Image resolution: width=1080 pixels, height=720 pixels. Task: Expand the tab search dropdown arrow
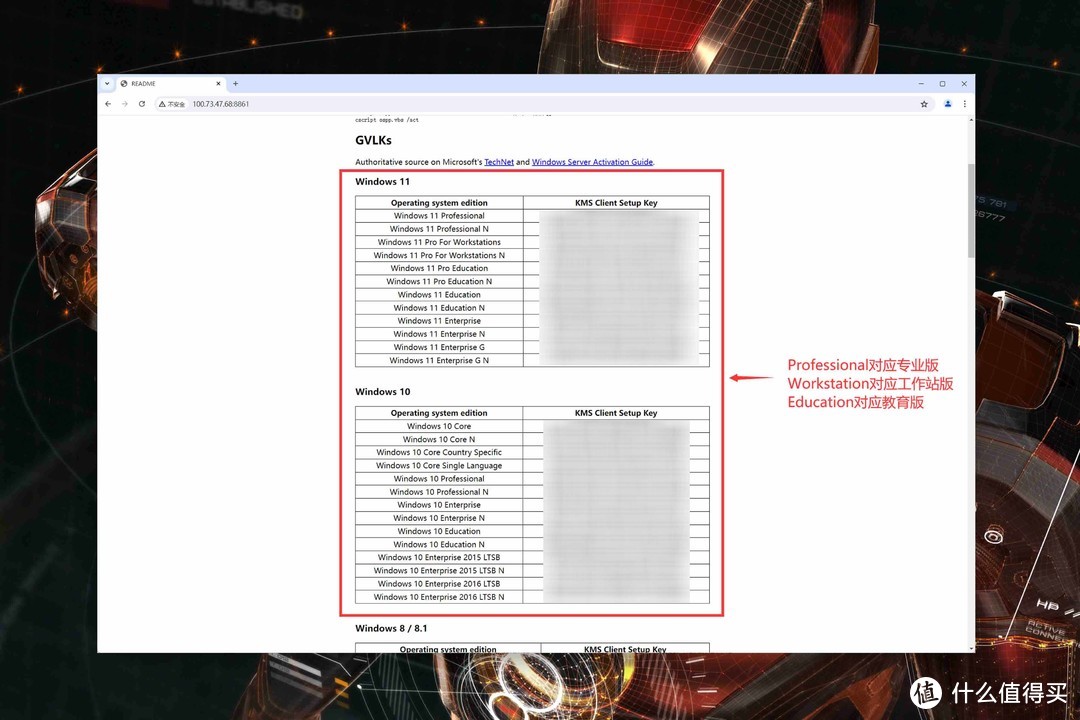pyautogui.click(x=107, y=83)
